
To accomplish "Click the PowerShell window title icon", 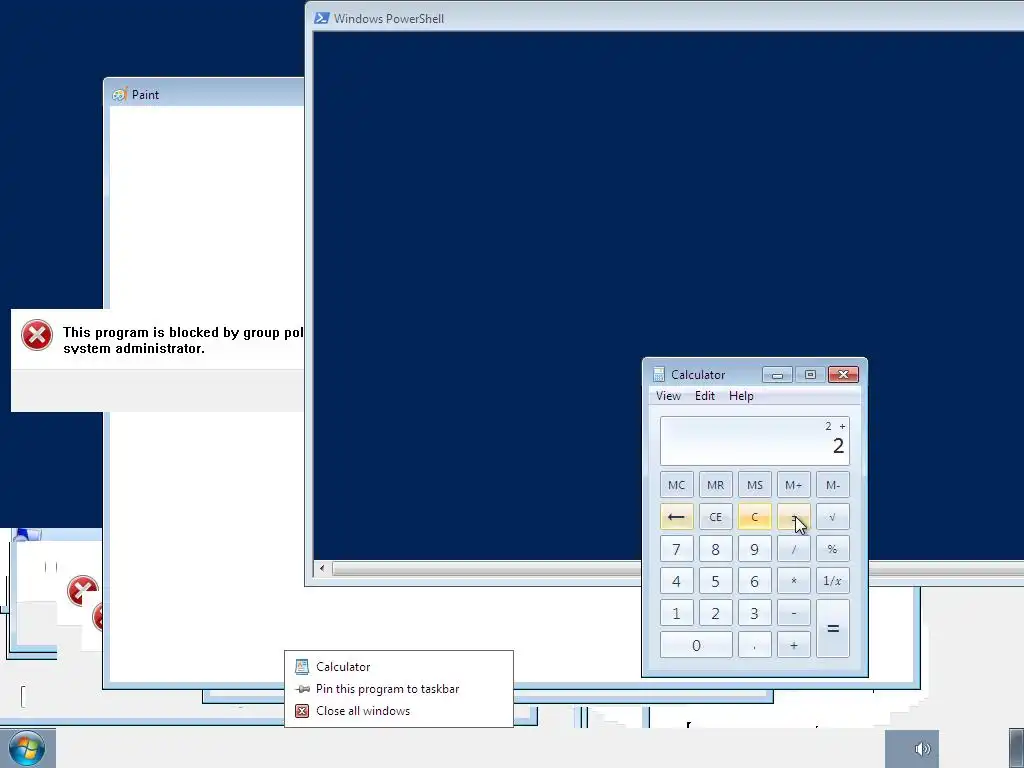I will pyautogui.click(x=321, y=18).
